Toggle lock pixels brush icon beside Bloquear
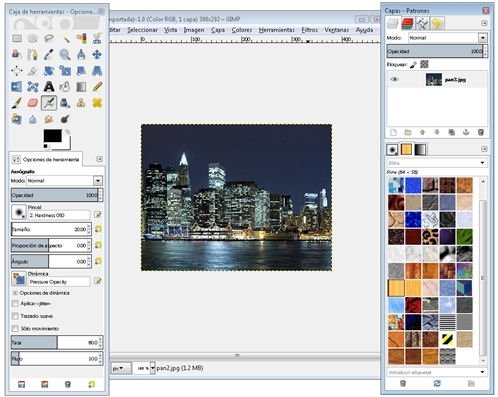This screenshot has height=397, width=498. tap(413, 64)
